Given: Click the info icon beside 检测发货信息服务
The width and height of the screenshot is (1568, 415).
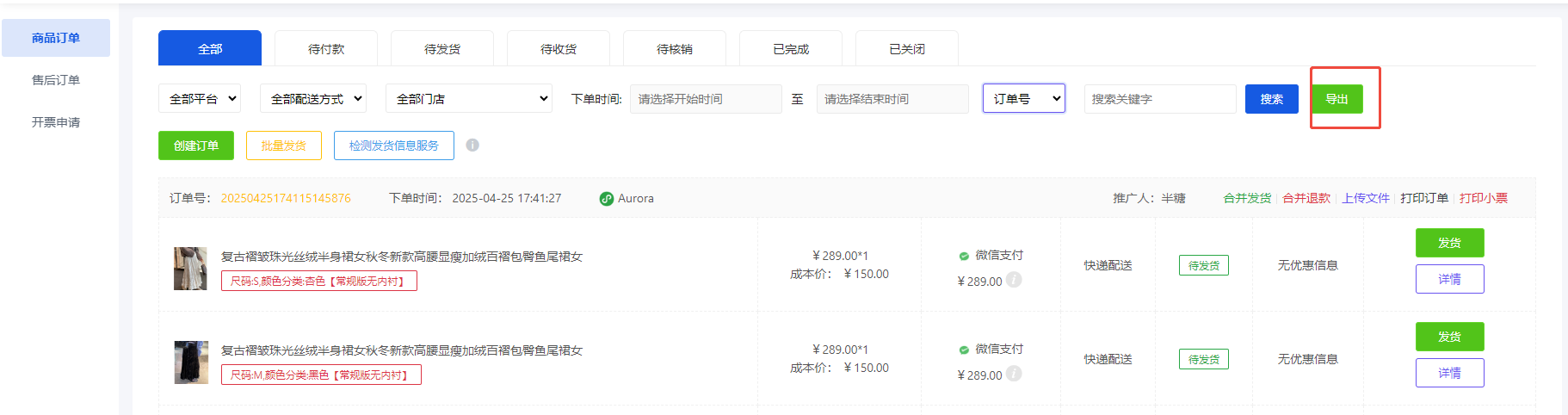Looking at the screenshot, I should pyautogui.click(x=472, y=146).
